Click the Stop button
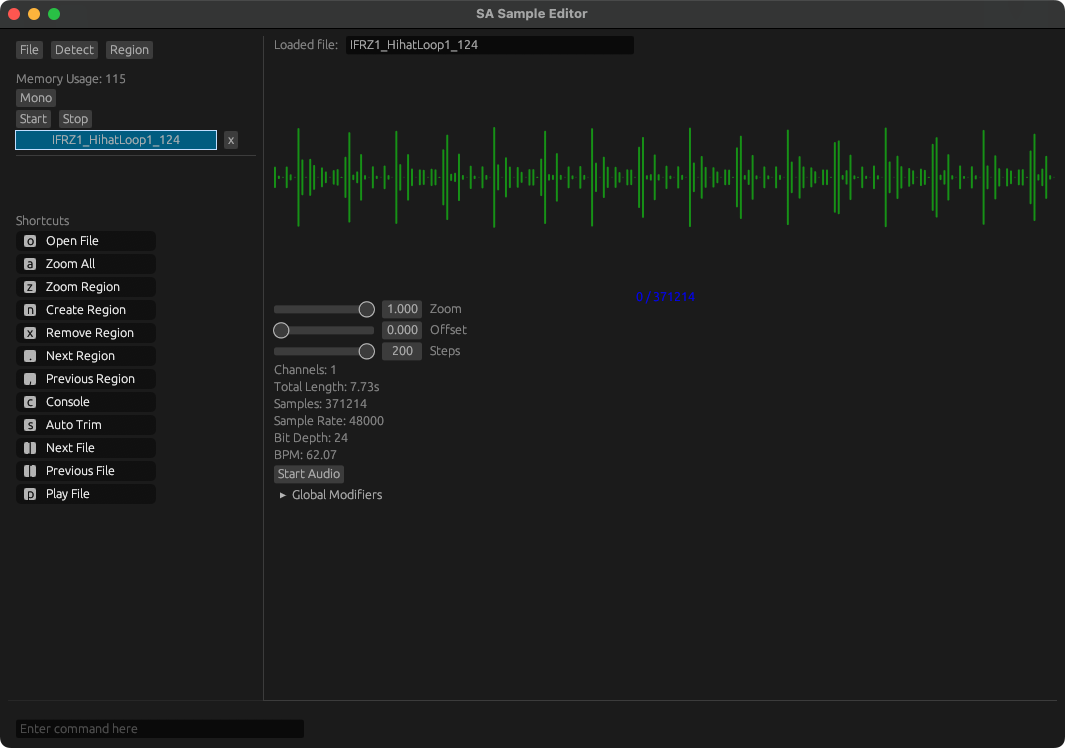 coord(75,119)
